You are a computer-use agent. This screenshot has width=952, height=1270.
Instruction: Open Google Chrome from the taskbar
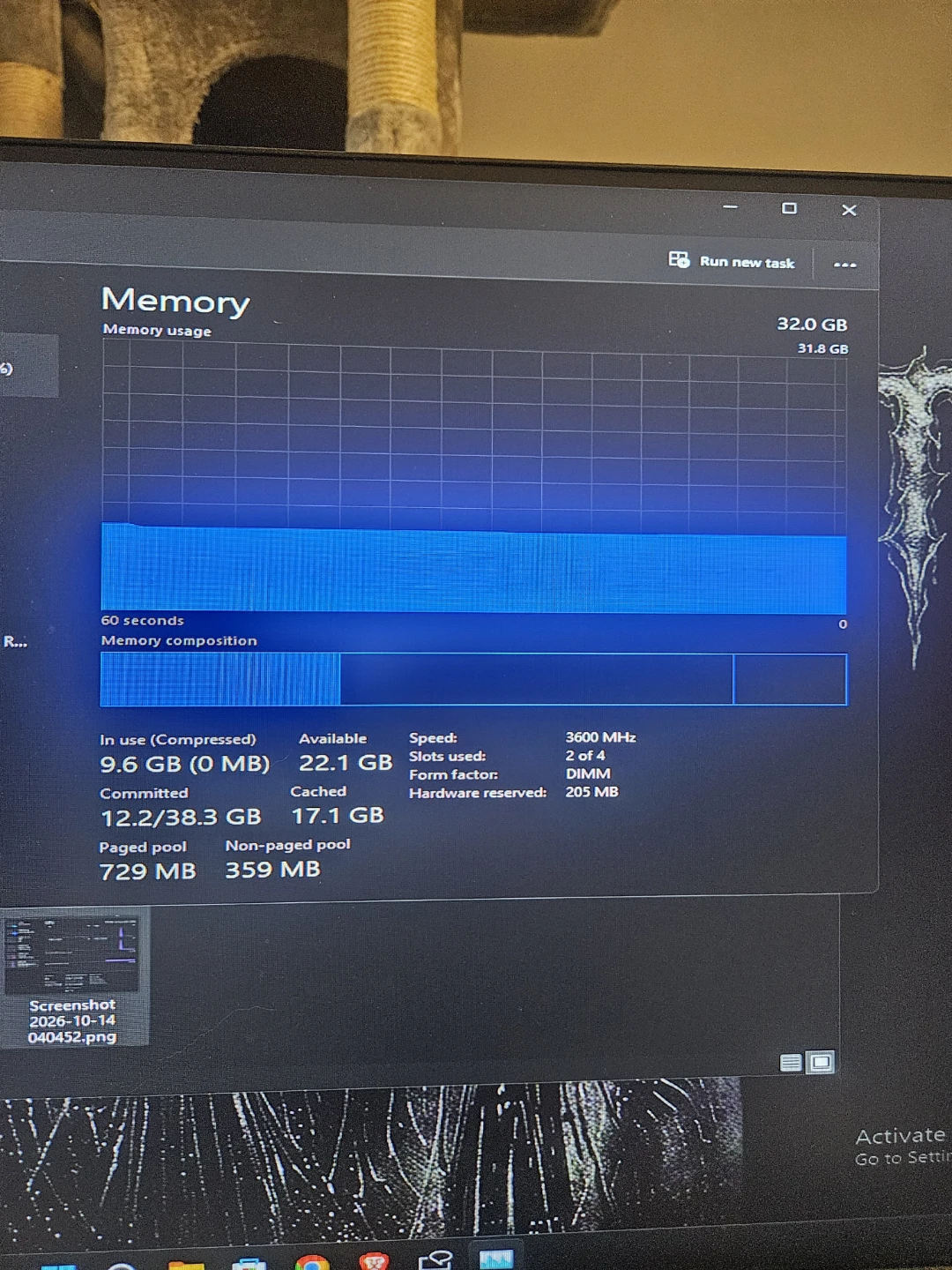pos(312,1262)
